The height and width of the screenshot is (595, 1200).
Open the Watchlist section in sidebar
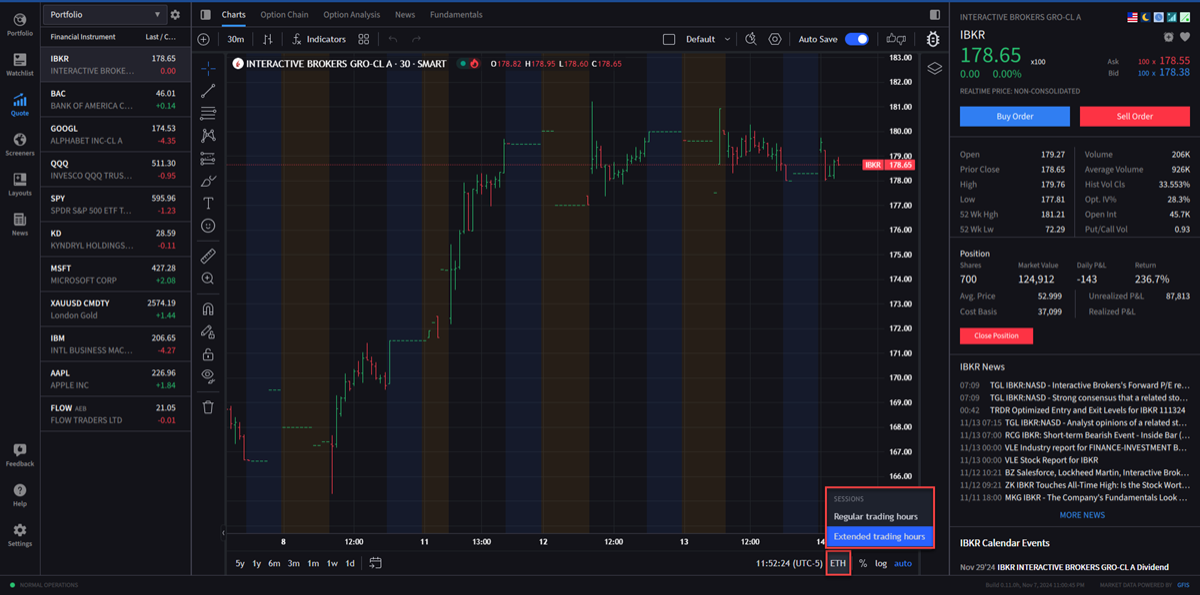19,65
